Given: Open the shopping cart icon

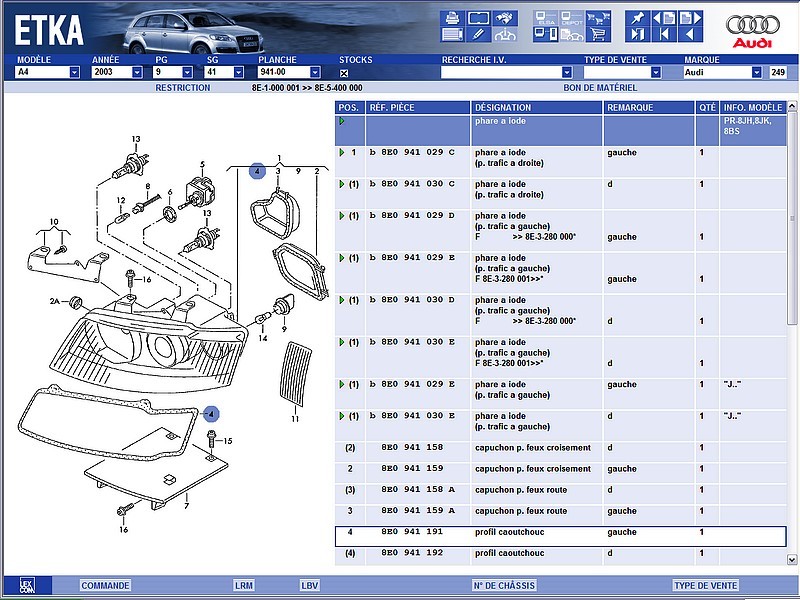Looking at the screenshot, I should pos(598,35).
